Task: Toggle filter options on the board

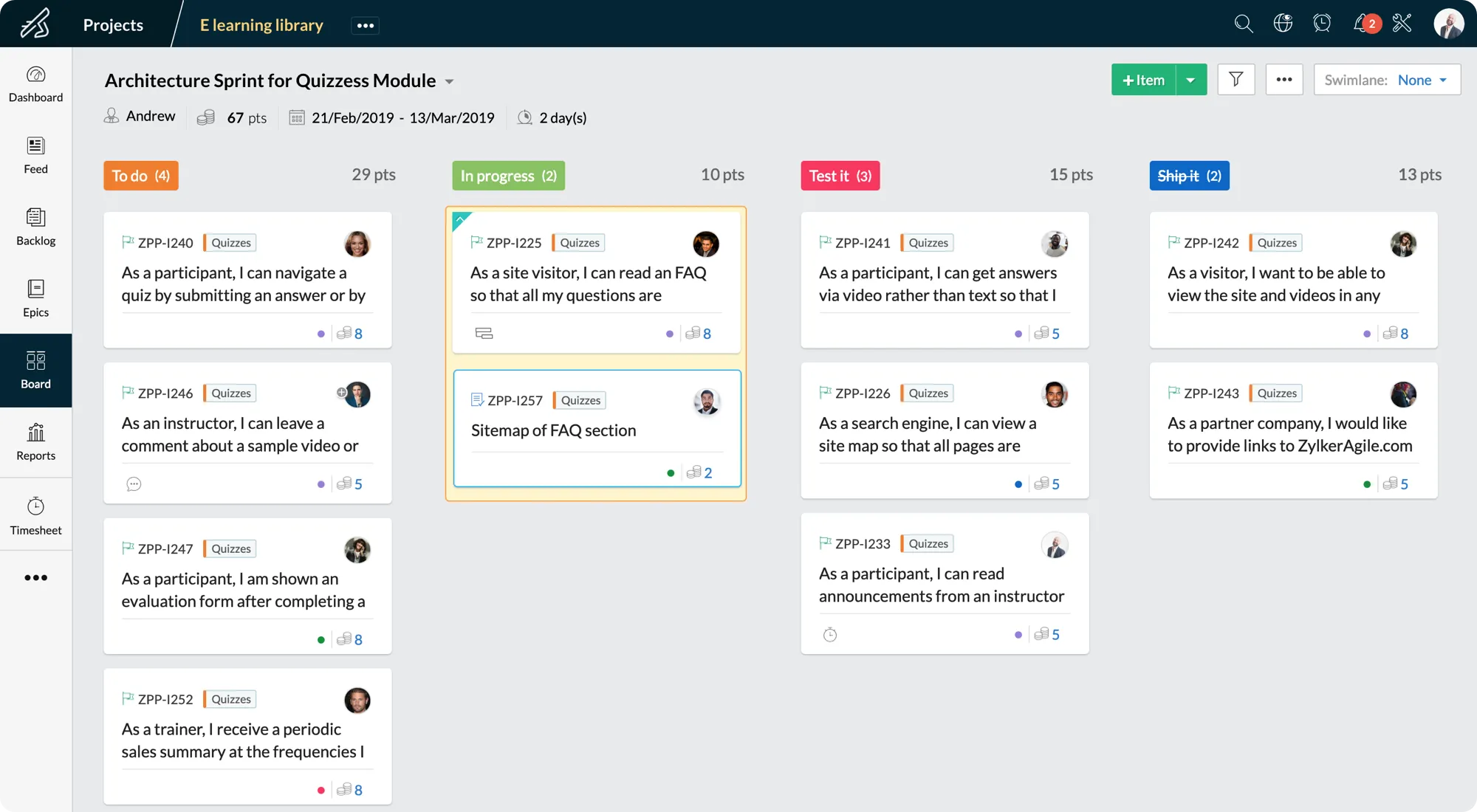Action: [1236, 79]
